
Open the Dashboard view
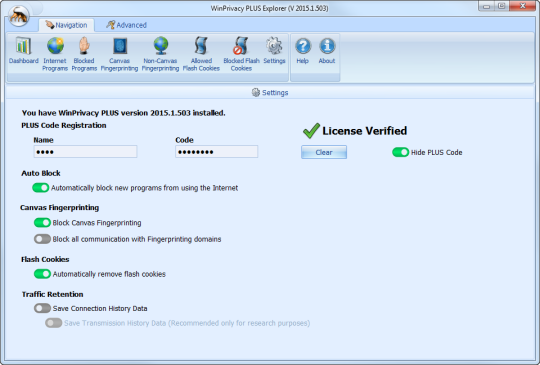click(23, 51)
